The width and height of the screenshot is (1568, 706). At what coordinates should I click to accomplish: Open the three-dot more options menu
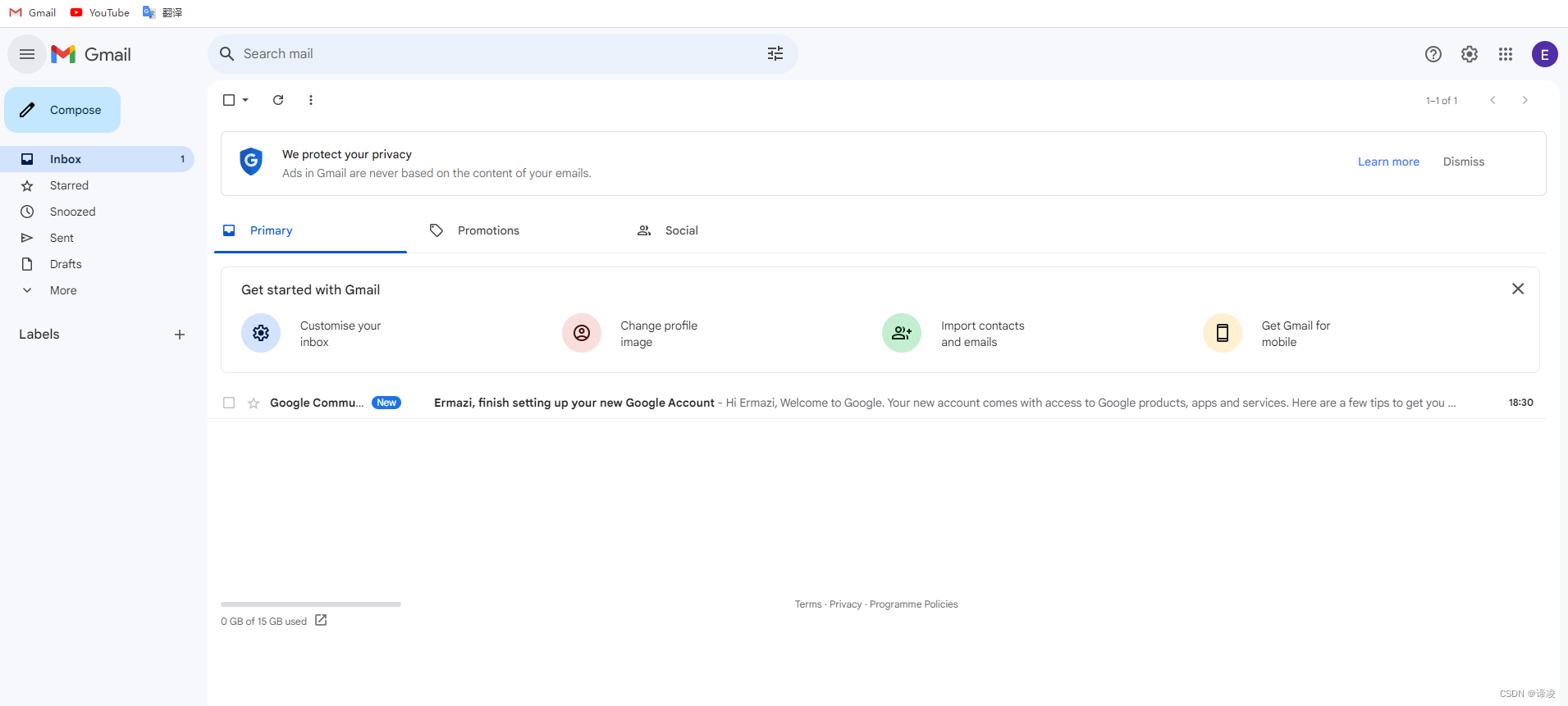(x=311, y=100)
